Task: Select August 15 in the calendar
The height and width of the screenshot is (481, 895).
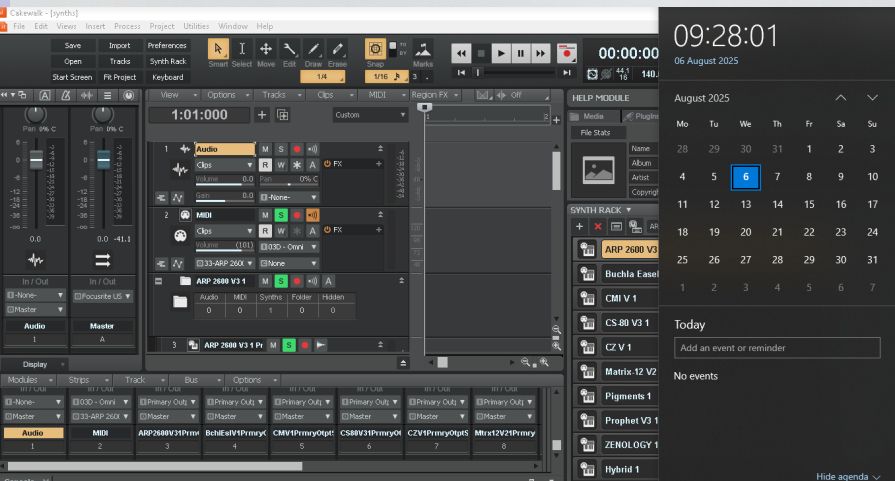Action: pos(809,204)
